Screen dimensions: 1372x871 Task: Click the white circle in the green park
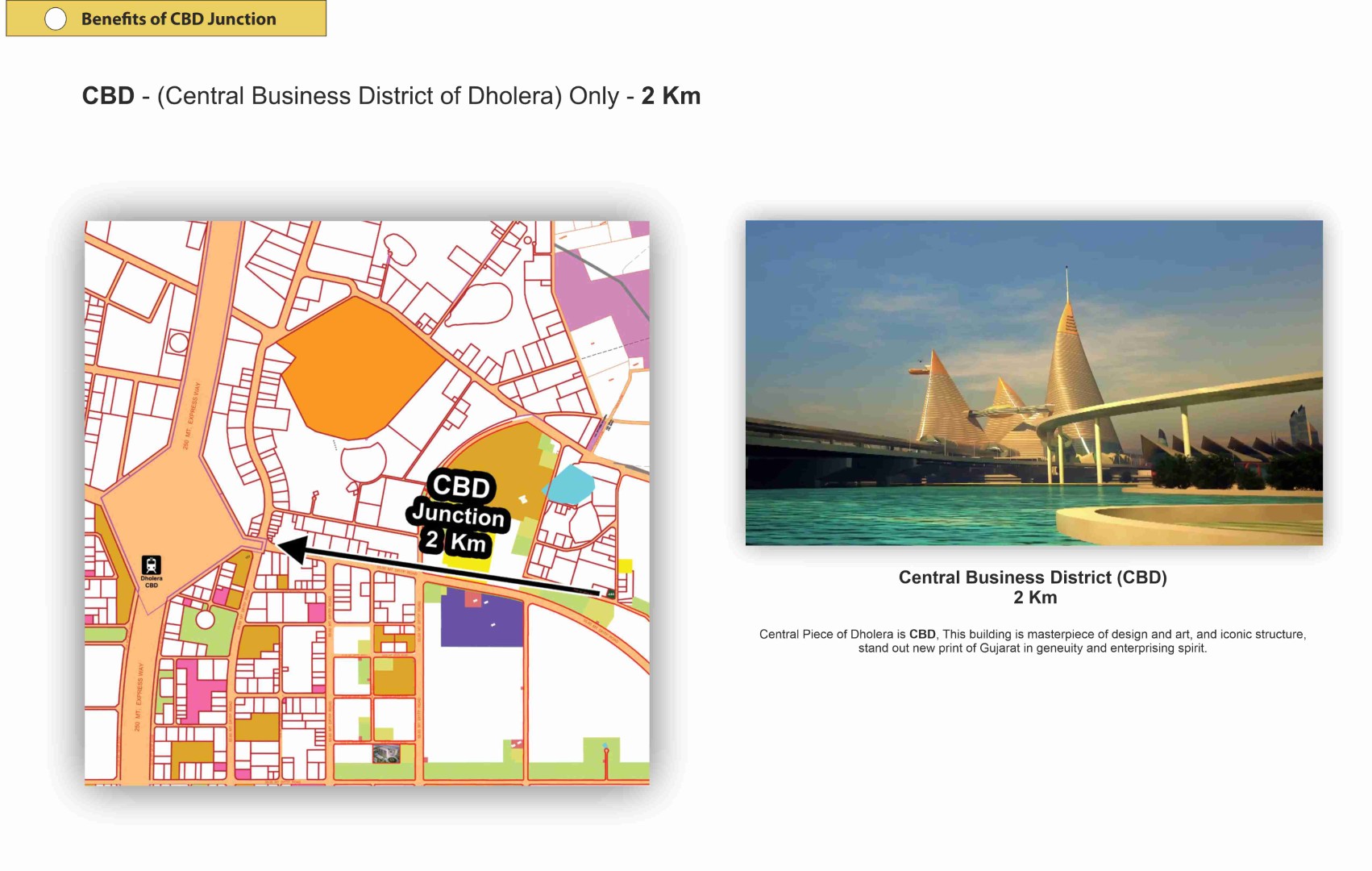(x=206, y=619)
